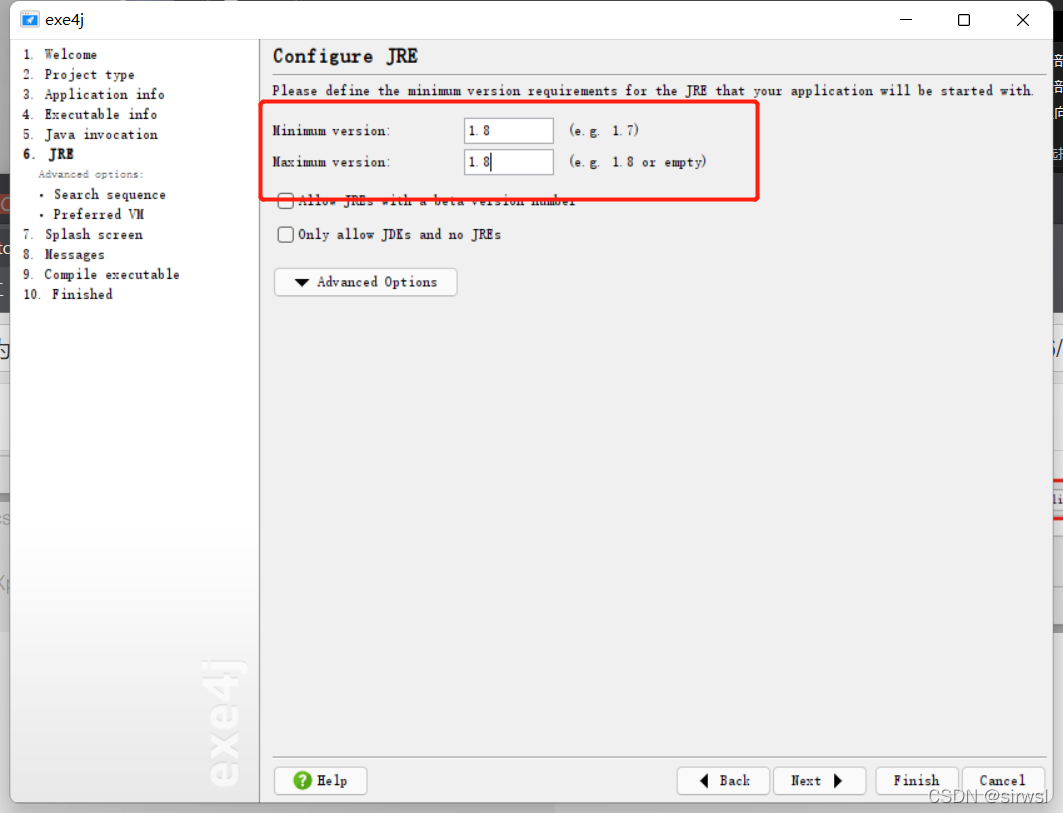The image size is (1063, 813).
Task: Click the exe4j title bar app icon
Action: pos(29,20)
